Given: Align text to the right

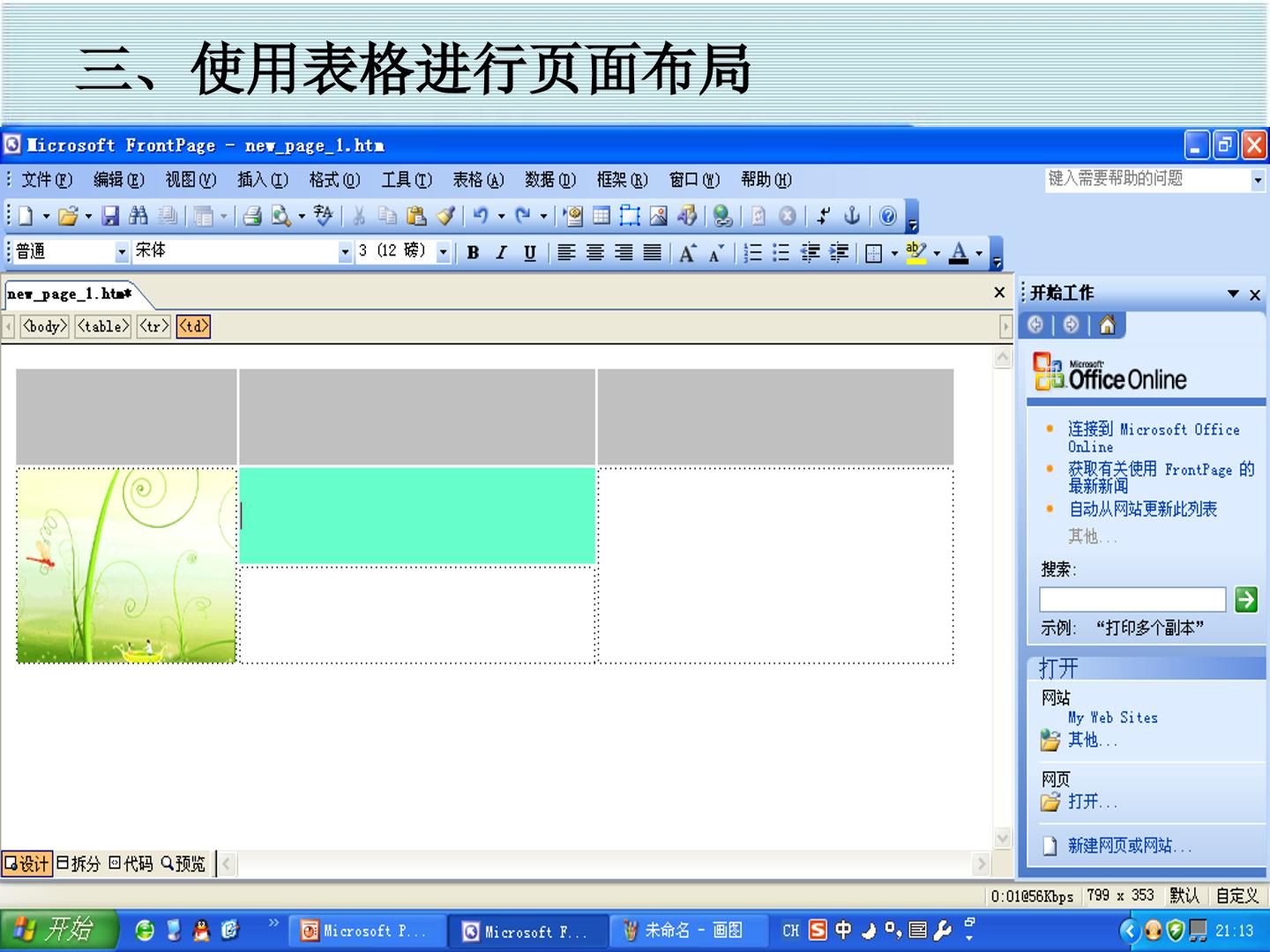Looking at the screenshot, I should [x=624, y=253].
